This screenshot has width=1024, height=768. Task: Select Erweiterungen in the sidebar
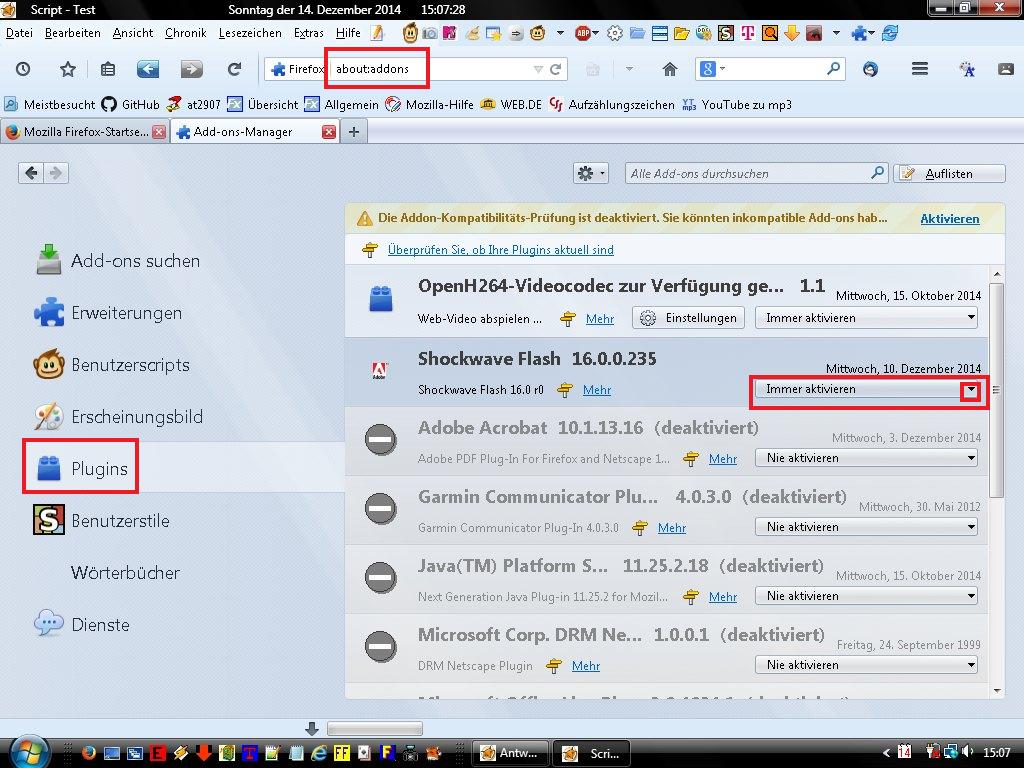[x=108, y=313]
